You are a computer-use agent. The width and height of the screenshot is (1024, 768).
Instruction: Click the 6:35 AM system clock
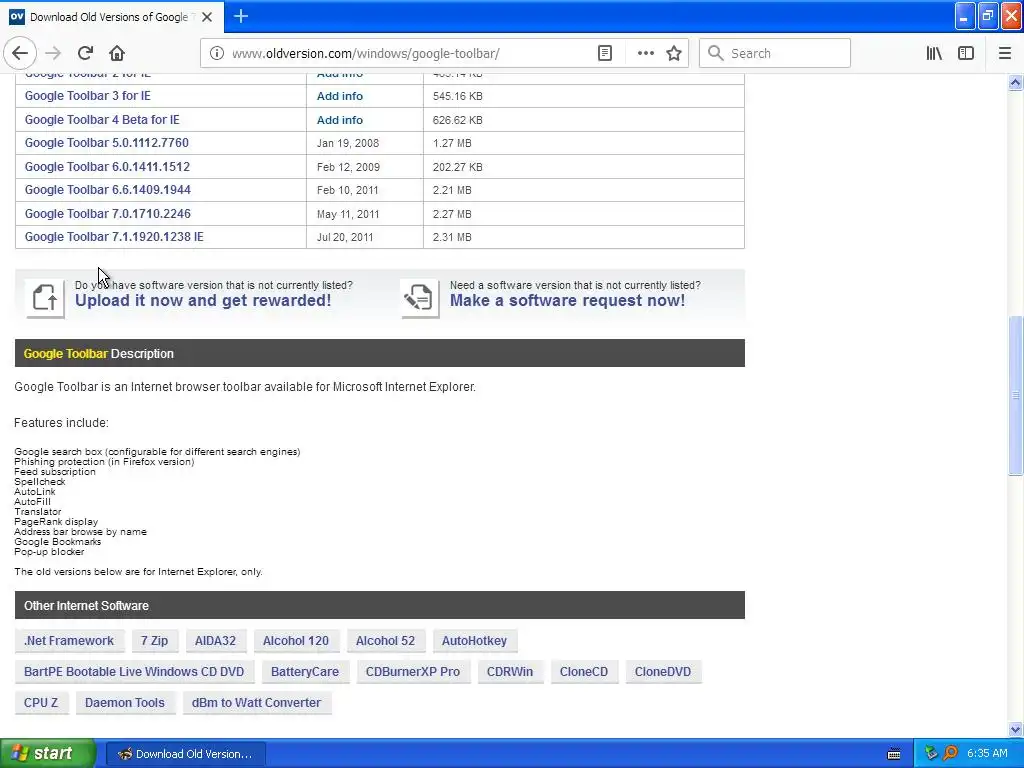[x=987, y=753]
